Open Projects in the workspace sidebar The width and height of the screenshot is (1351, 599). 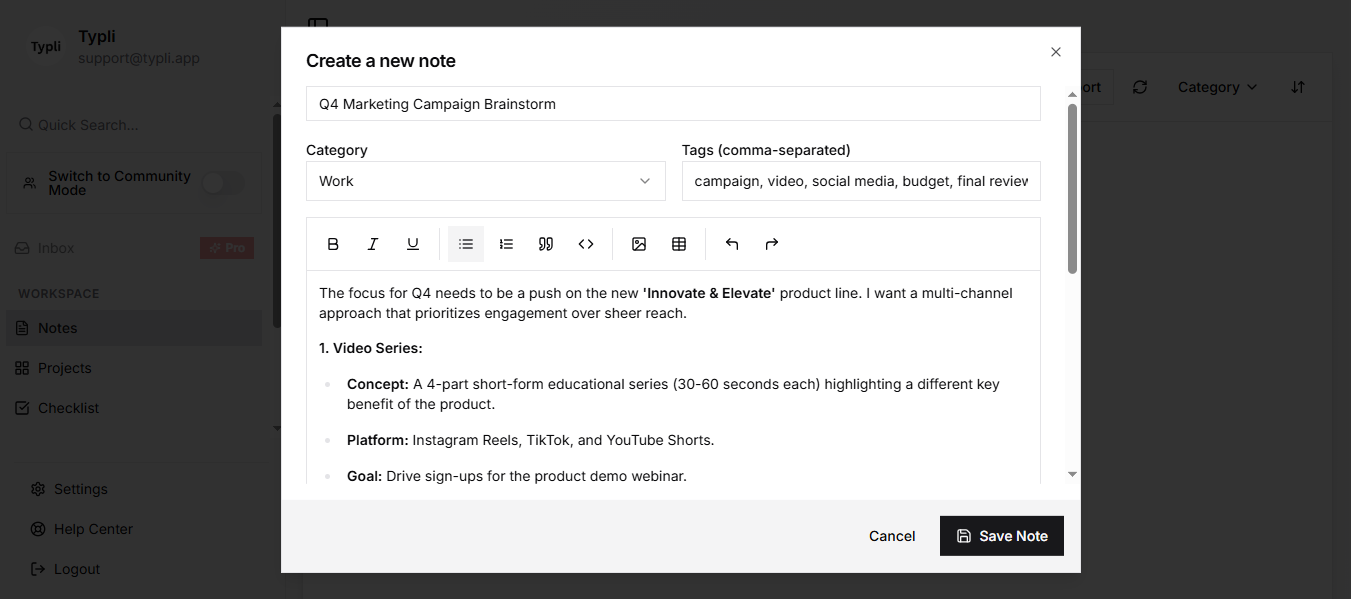(65, 368)
